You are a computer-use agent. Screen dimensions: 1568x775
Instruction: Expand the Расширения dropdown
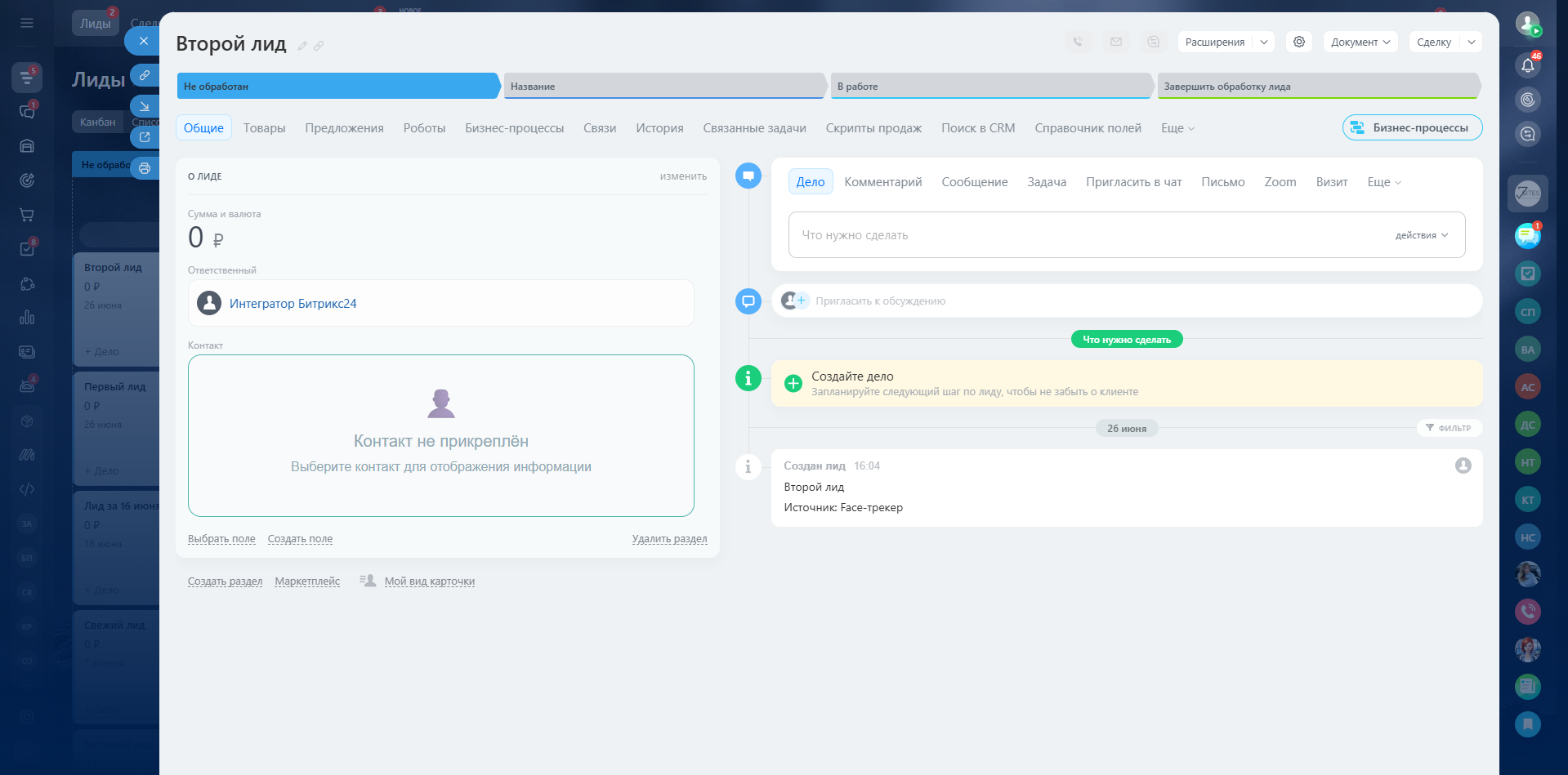tap(1263, 42)
